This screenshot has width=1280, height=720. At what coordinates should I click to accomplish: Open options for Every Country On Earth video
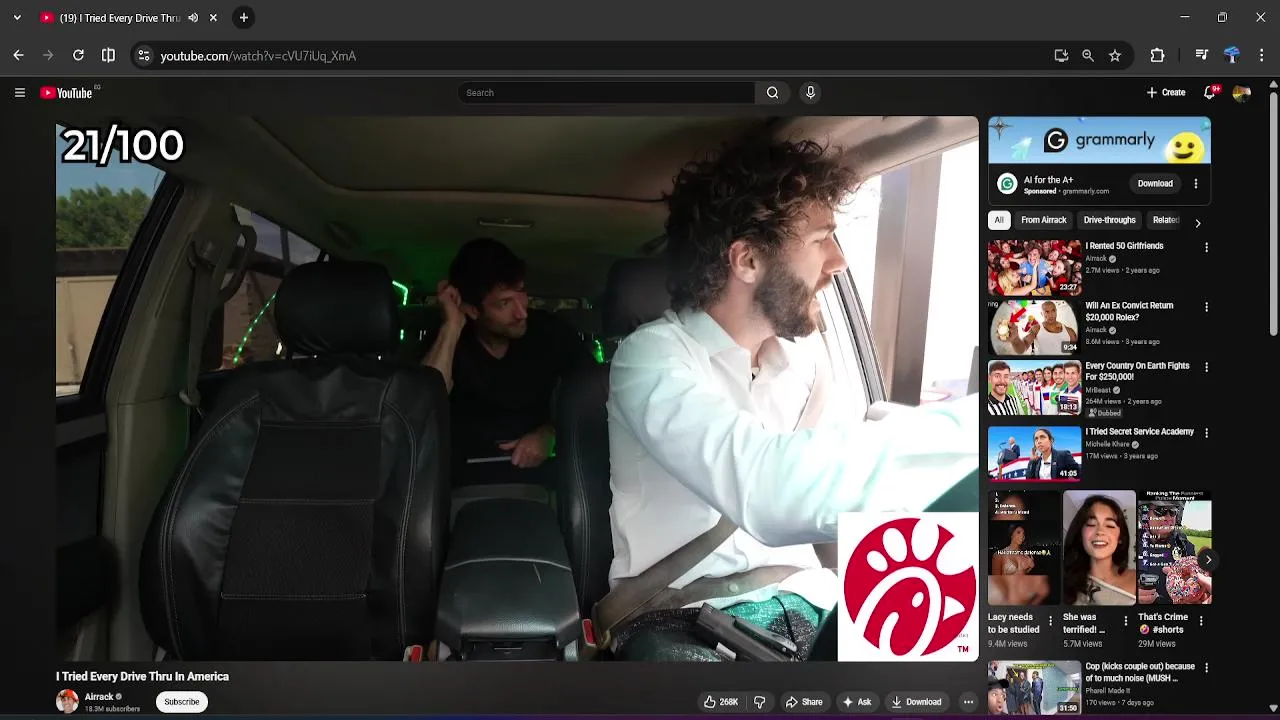(1206, 367)
